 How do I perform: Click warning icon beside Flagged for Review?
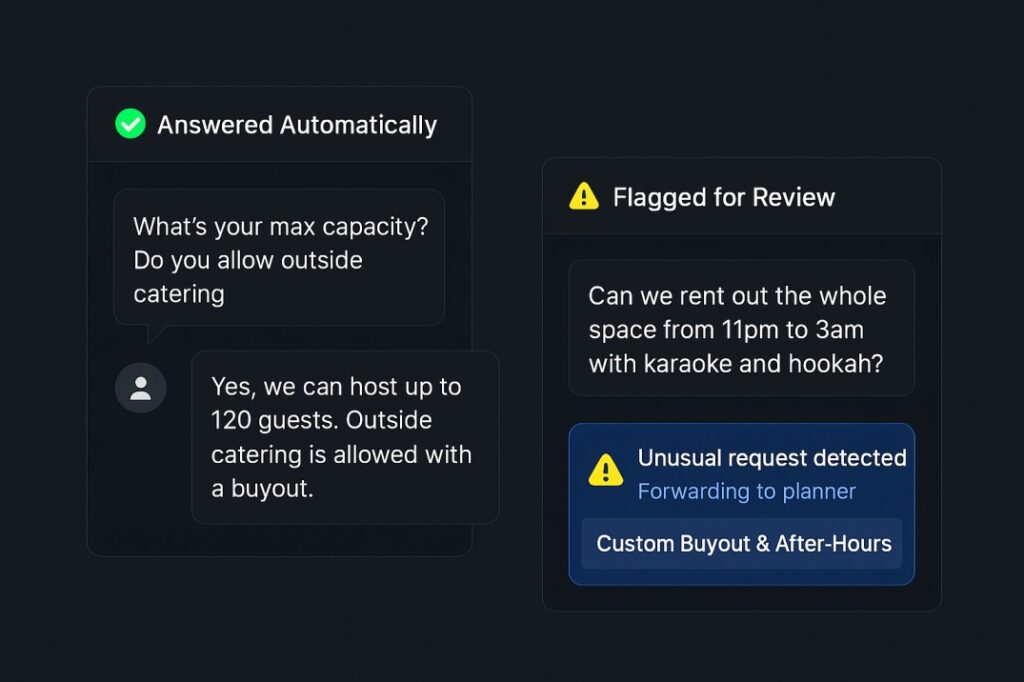584,197
